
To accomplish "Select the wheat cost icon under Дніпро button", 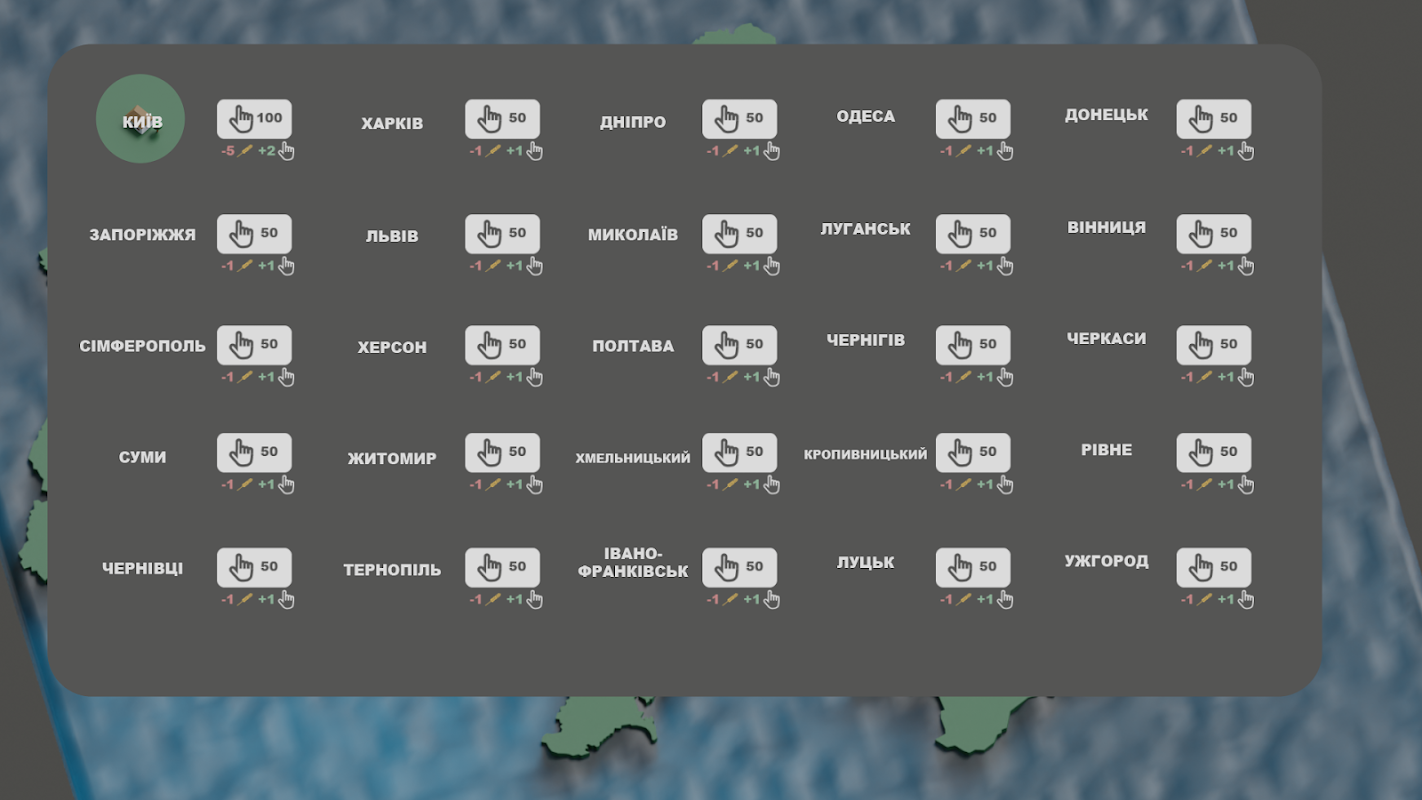I will (730, 151).
